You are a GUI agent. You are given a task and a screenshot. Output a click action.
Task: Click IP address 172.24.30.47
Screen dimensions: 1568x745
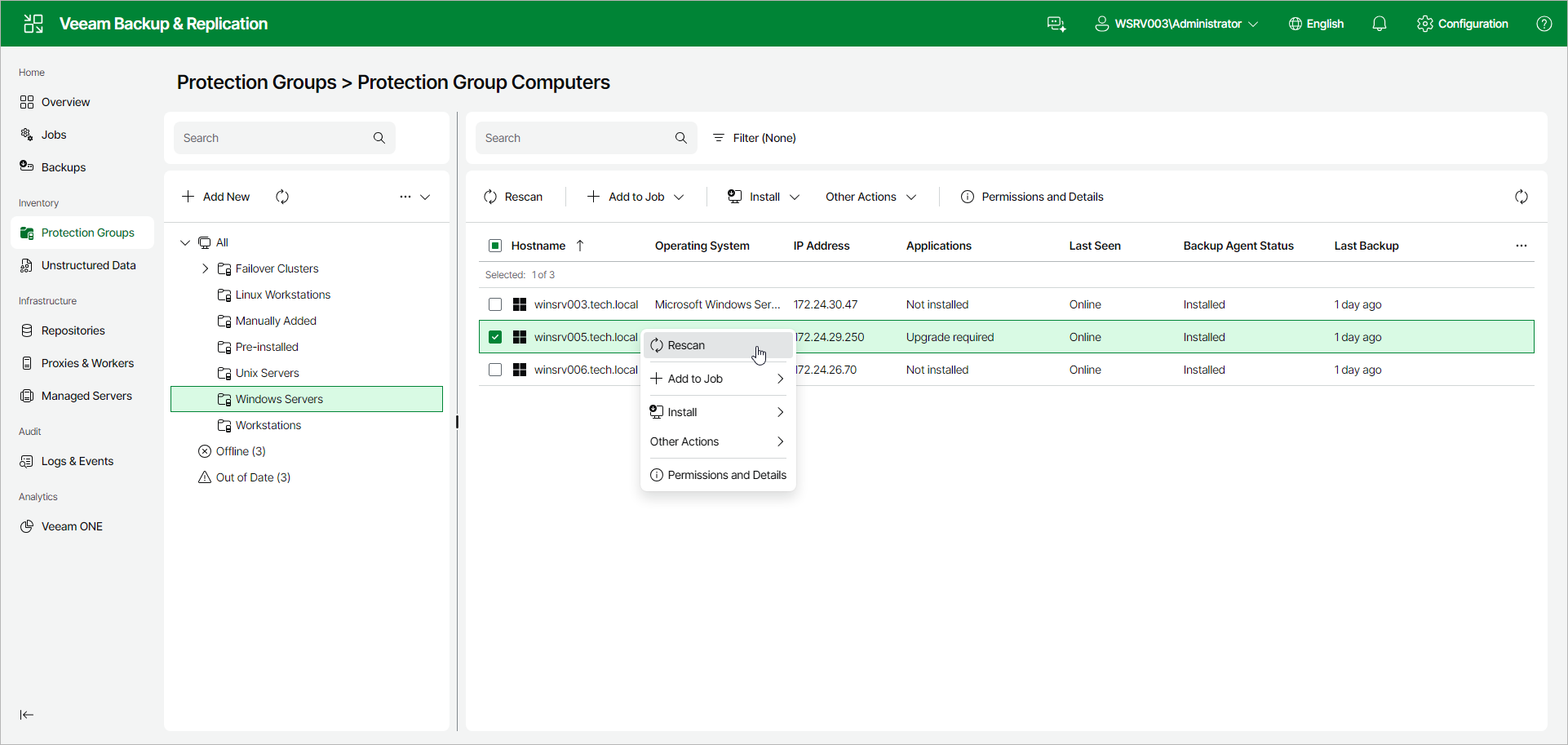point(826,304)
